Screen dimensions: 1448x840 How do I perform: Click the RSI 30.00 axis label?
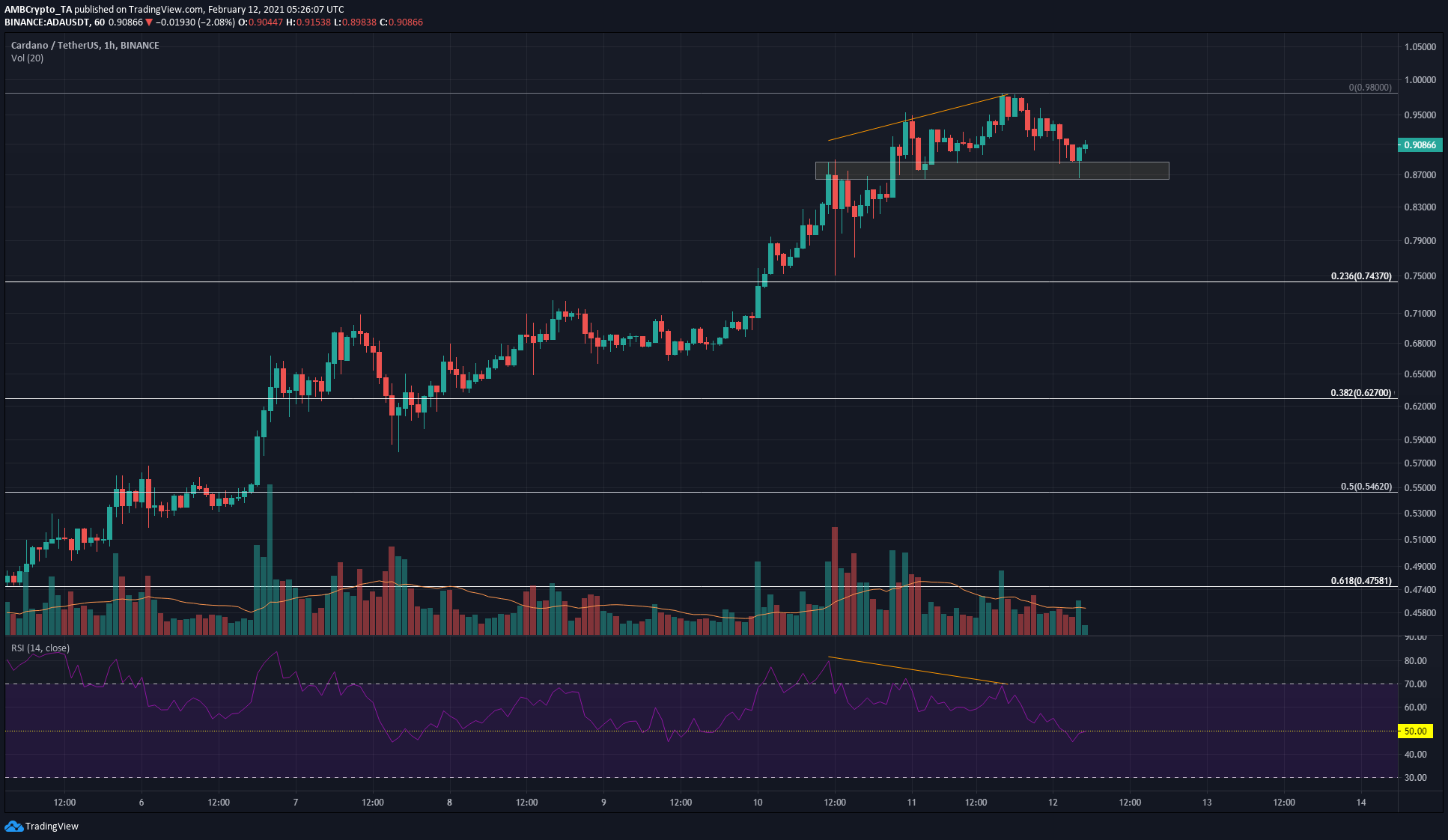[1416, 777]
